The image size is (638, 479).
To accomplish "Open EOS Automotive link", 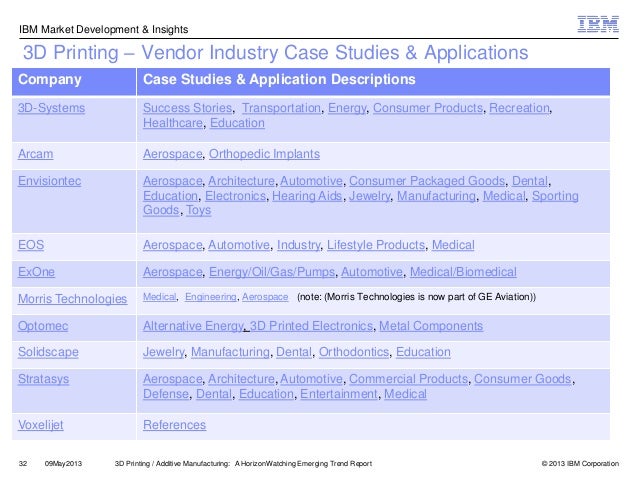I will (239, 245).
